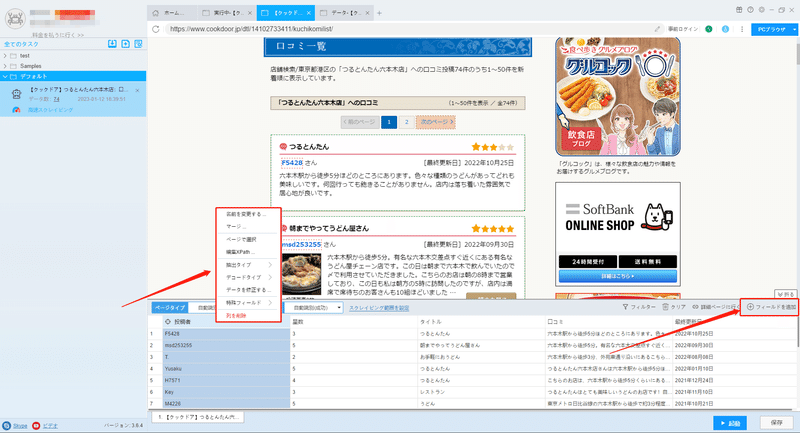Click the 料金を払うに行く link

(x=58, y=35)
